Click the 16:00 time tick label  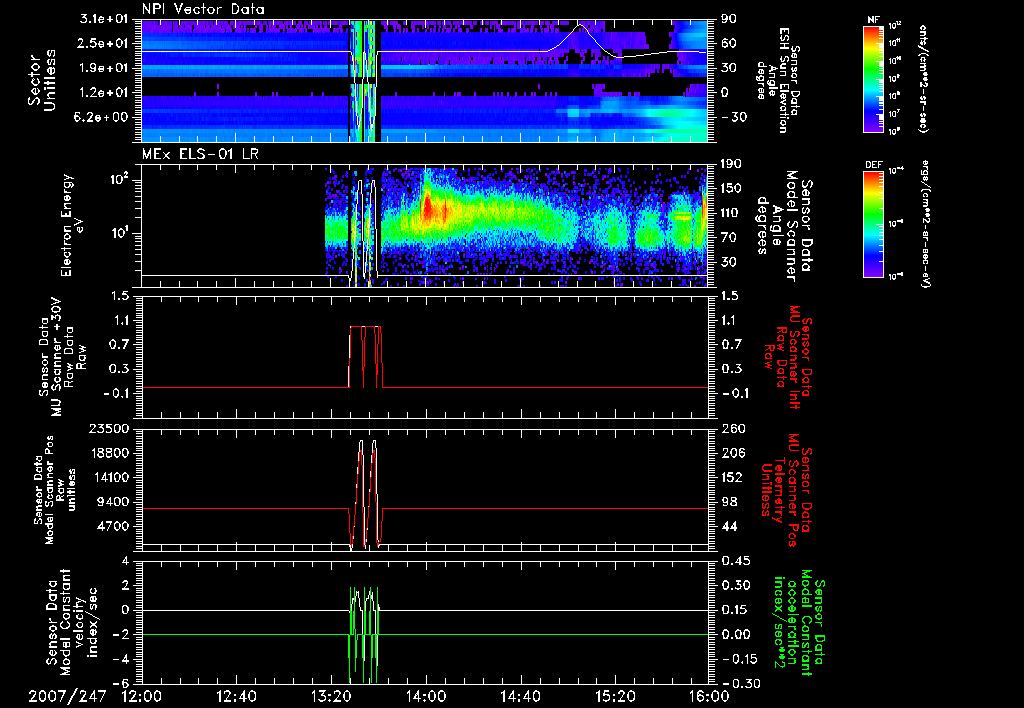point(709,697)
